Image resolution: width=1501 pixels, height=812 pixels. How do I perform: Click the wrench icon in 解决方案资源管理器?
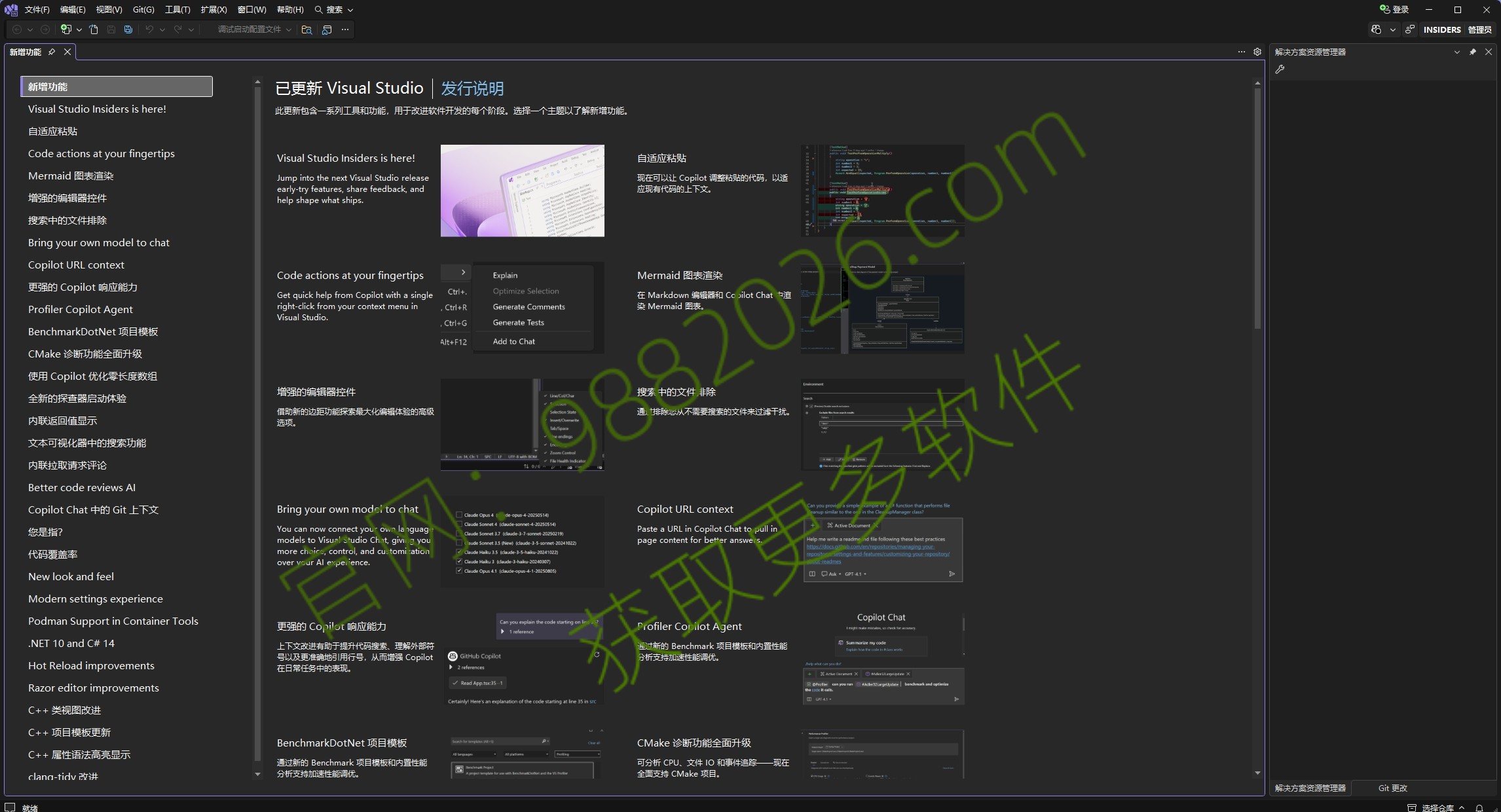pos(1280,69)
